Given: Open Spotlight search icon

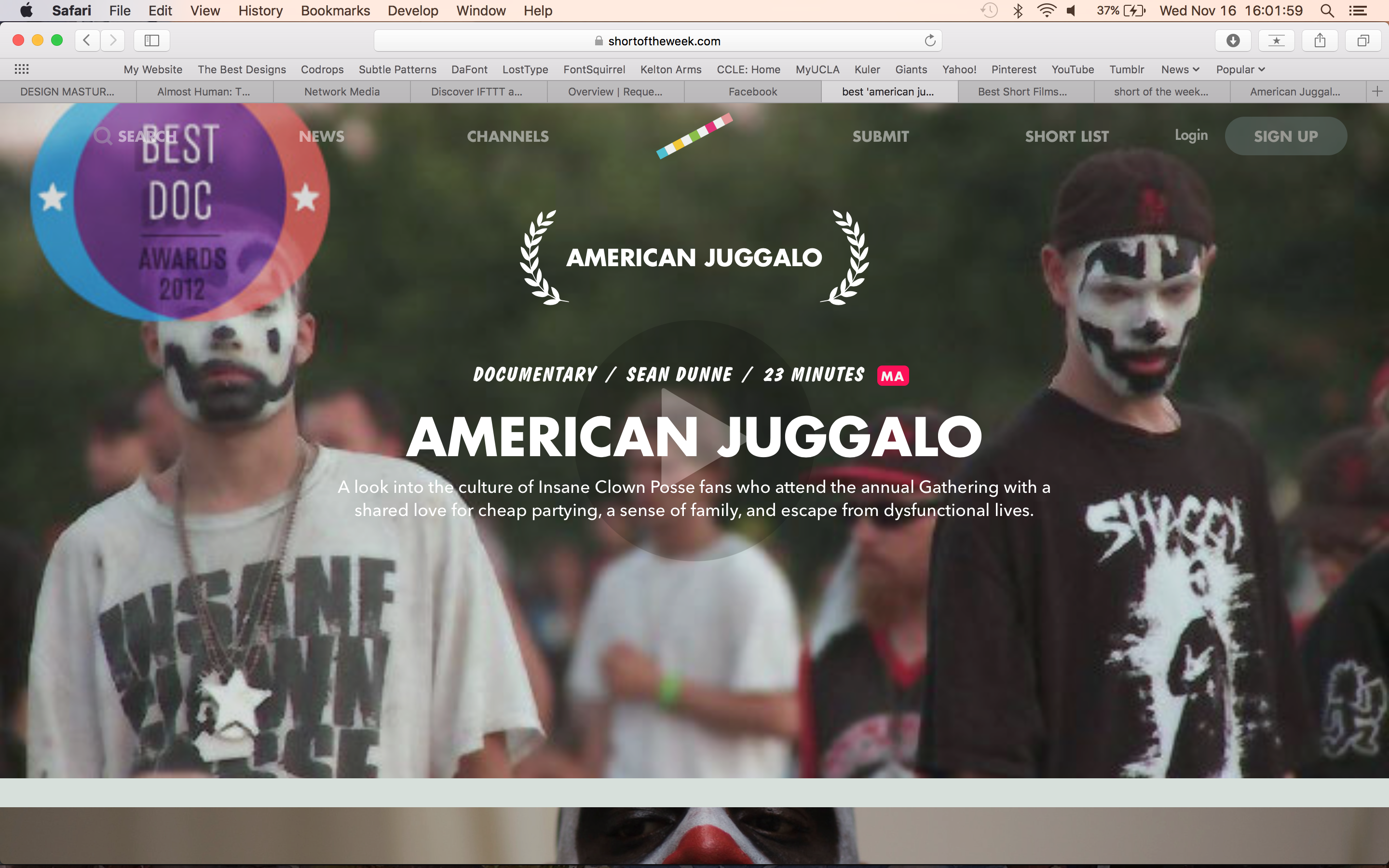Looking at the screenshot, I should coord(1327,10).
